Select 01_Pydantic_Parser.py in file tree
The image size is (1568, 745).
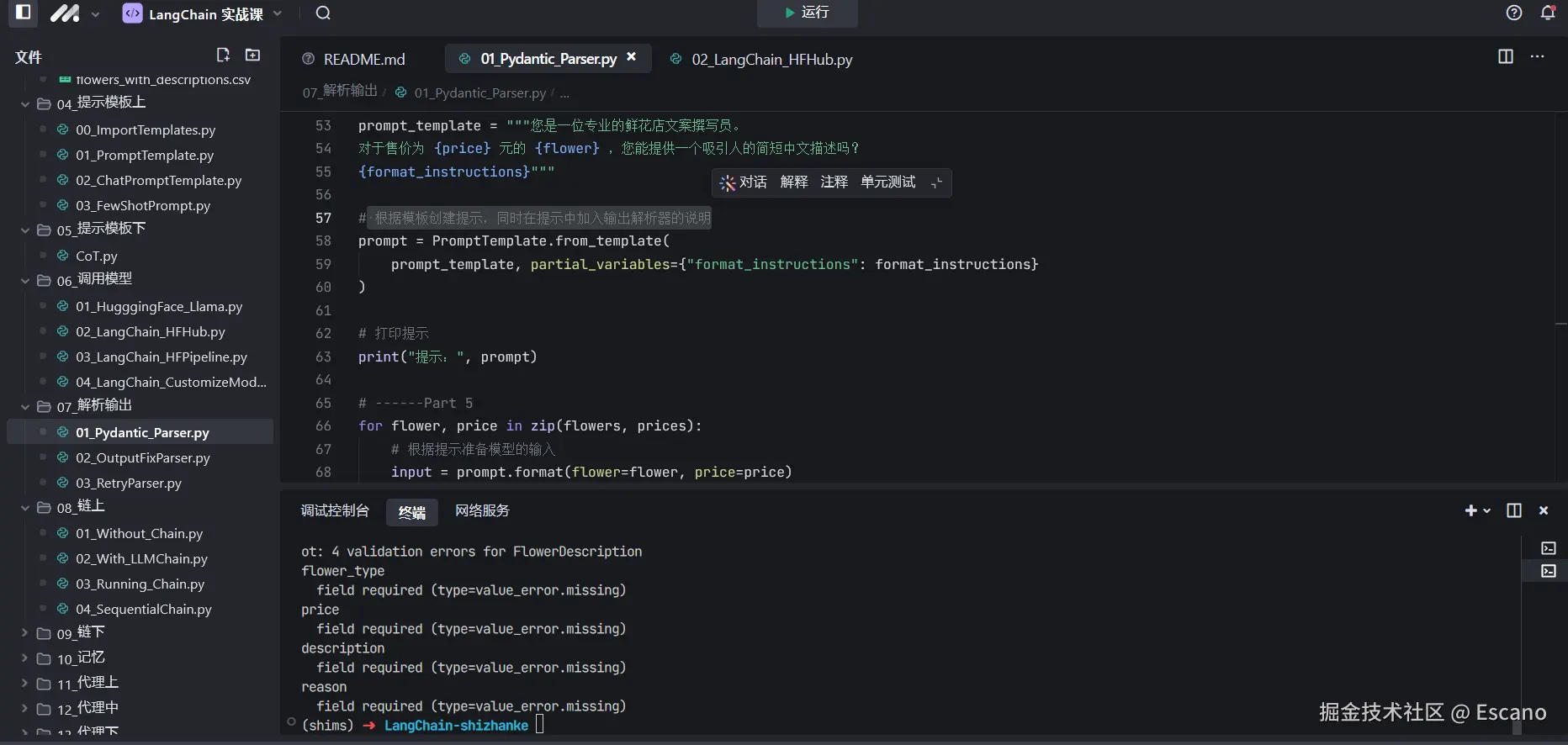click(140, 432)
